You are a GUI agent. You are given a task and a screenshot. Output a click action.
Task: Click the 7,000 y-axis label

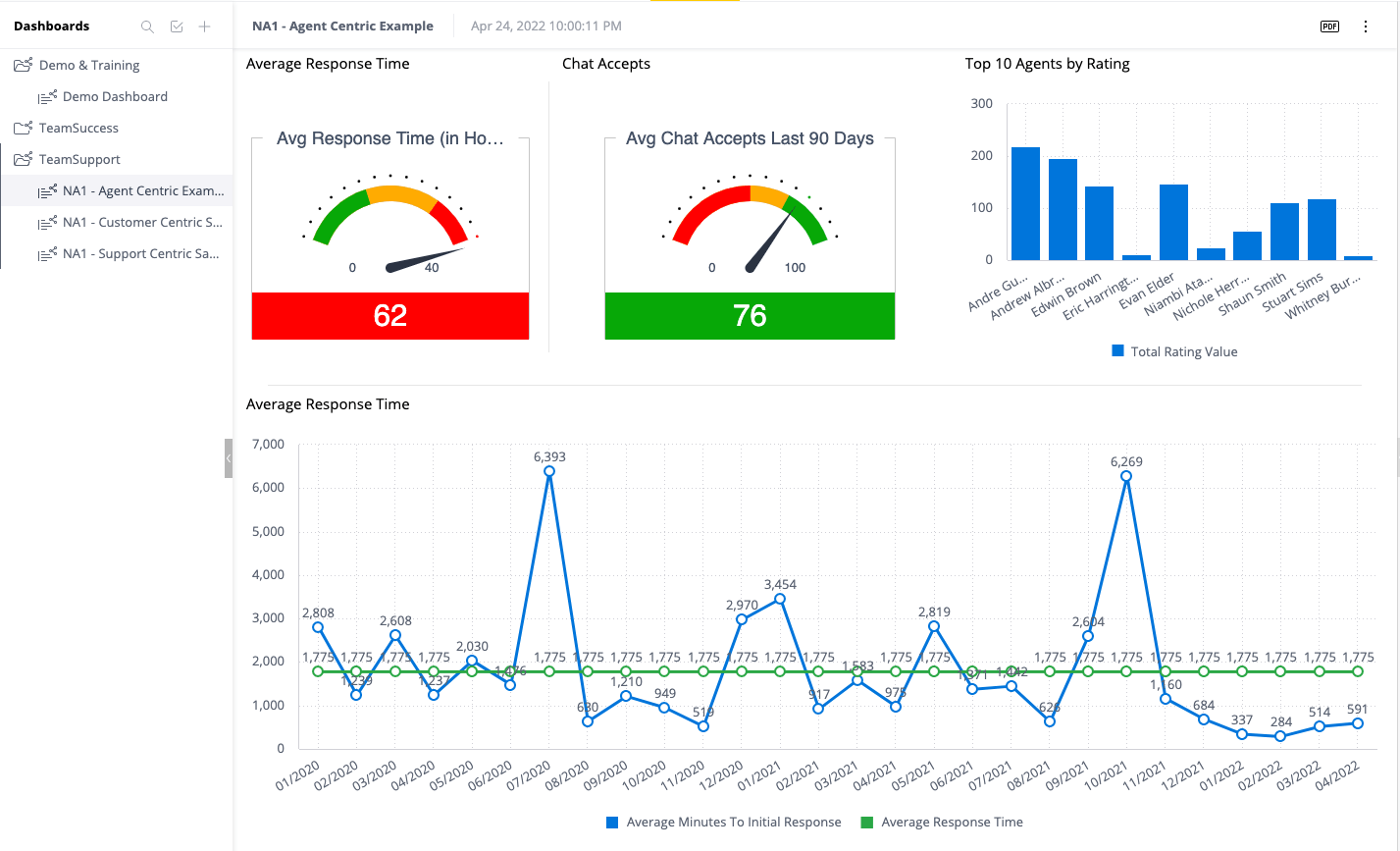(x=268, y=445)
